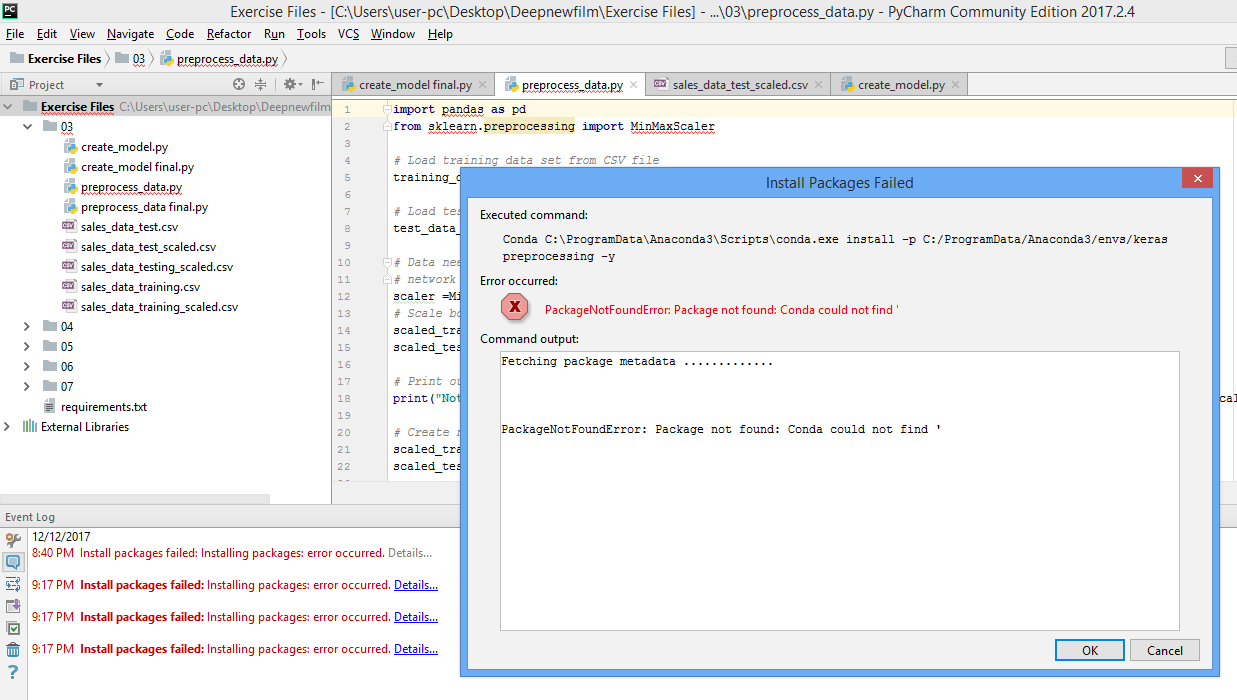The image size is (1237, 700).
Task: Open the Project view dropdown arrow
Action: [99, 85]
